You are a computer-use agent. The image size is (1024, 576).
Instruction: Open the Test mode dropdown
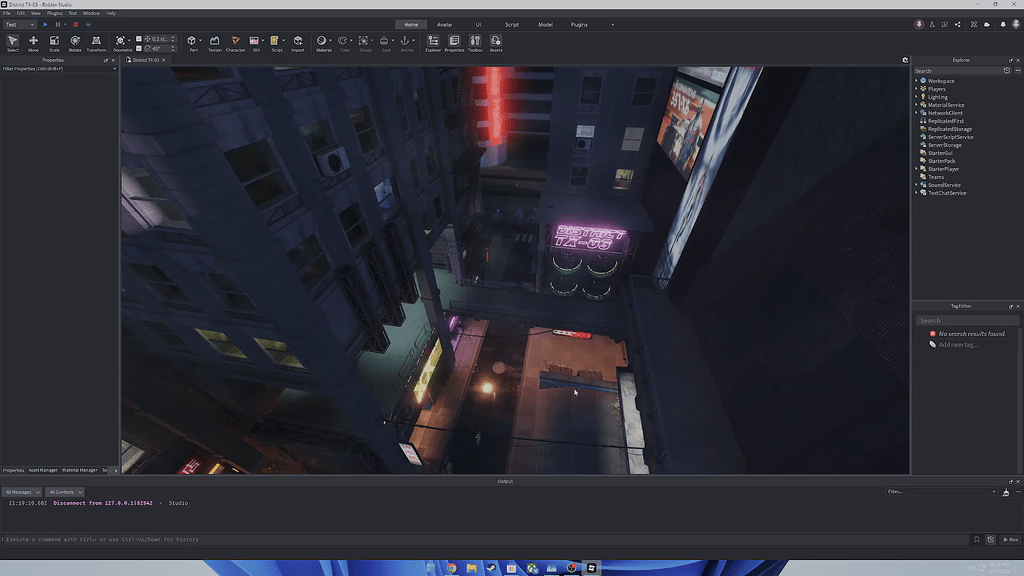(x=19, y=25)
